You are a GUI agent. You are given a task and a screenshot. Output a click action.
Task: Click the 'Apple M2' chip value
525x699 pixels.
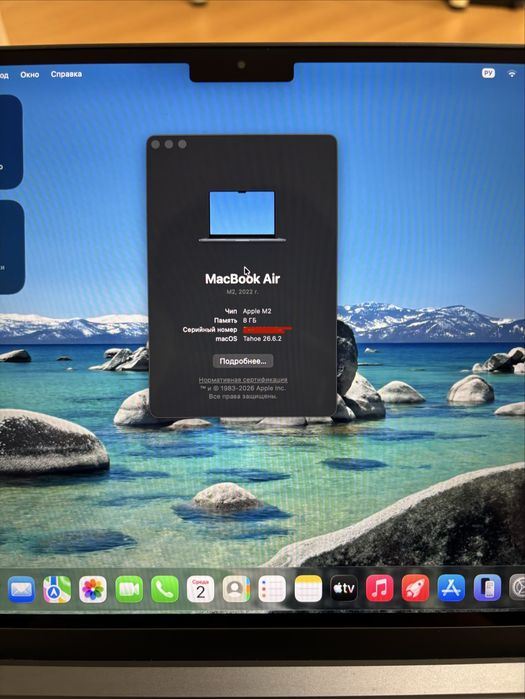257,311
